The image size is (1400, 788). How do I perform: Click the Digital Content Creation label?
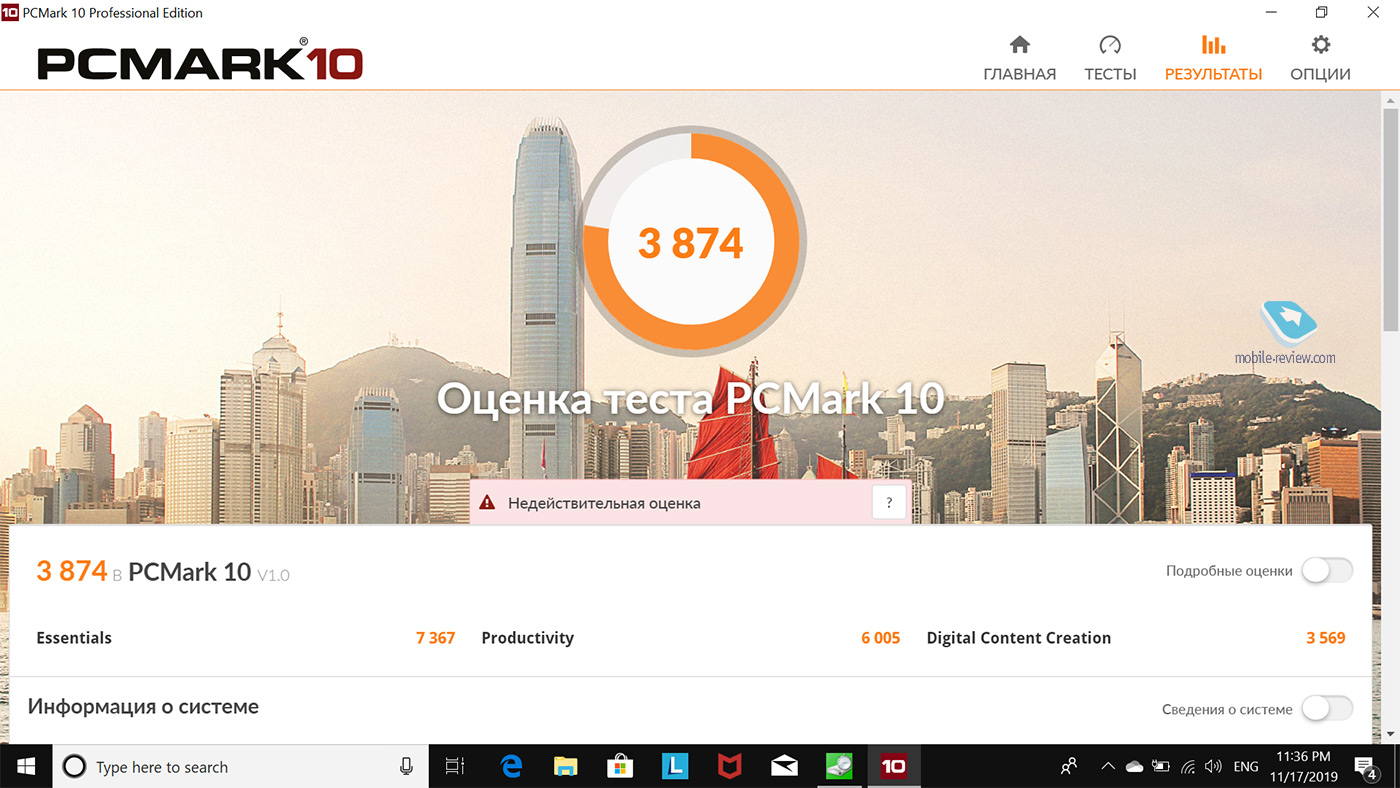[x=1018, y=638]
